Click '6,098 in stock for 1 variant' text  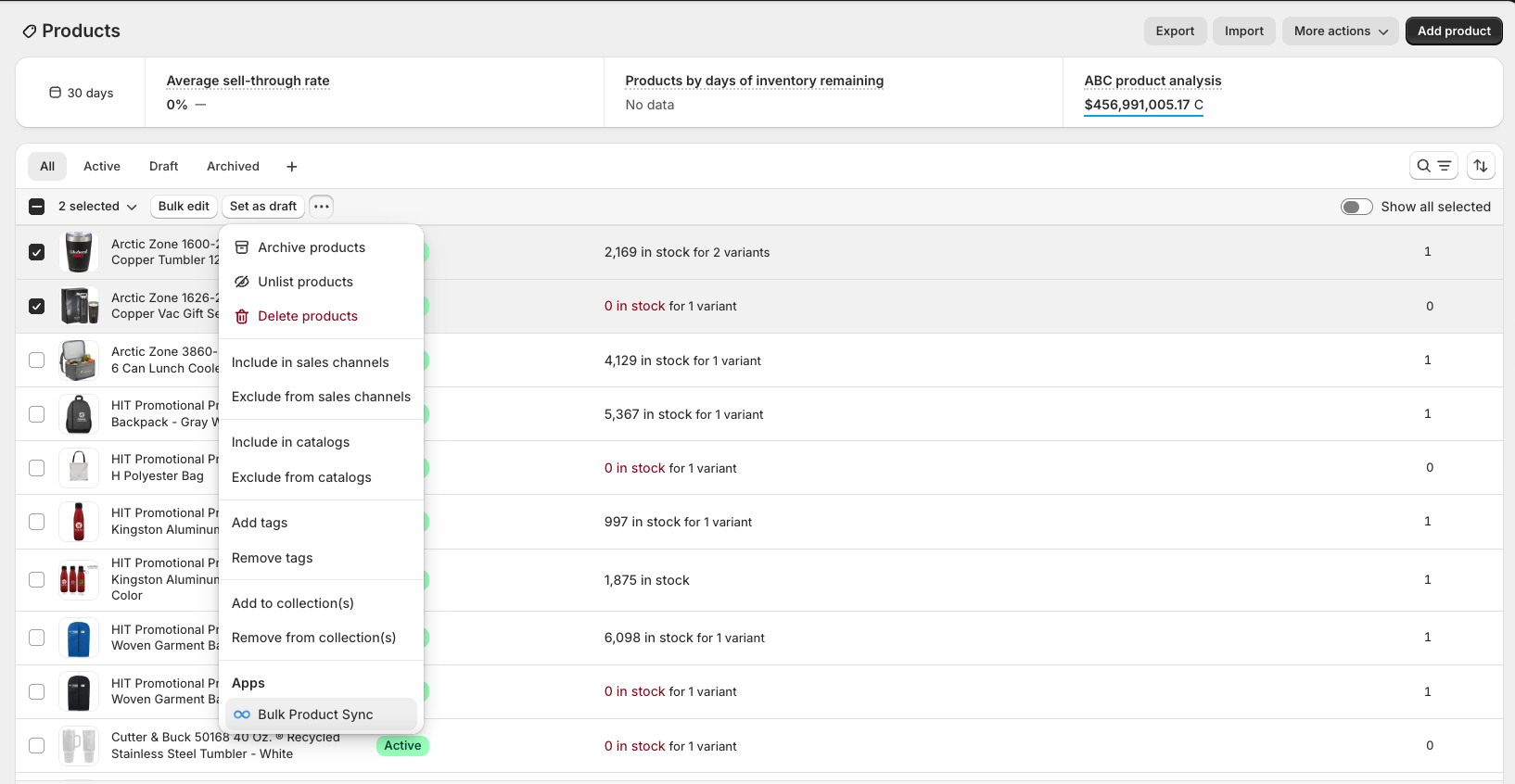pos(684,638)
